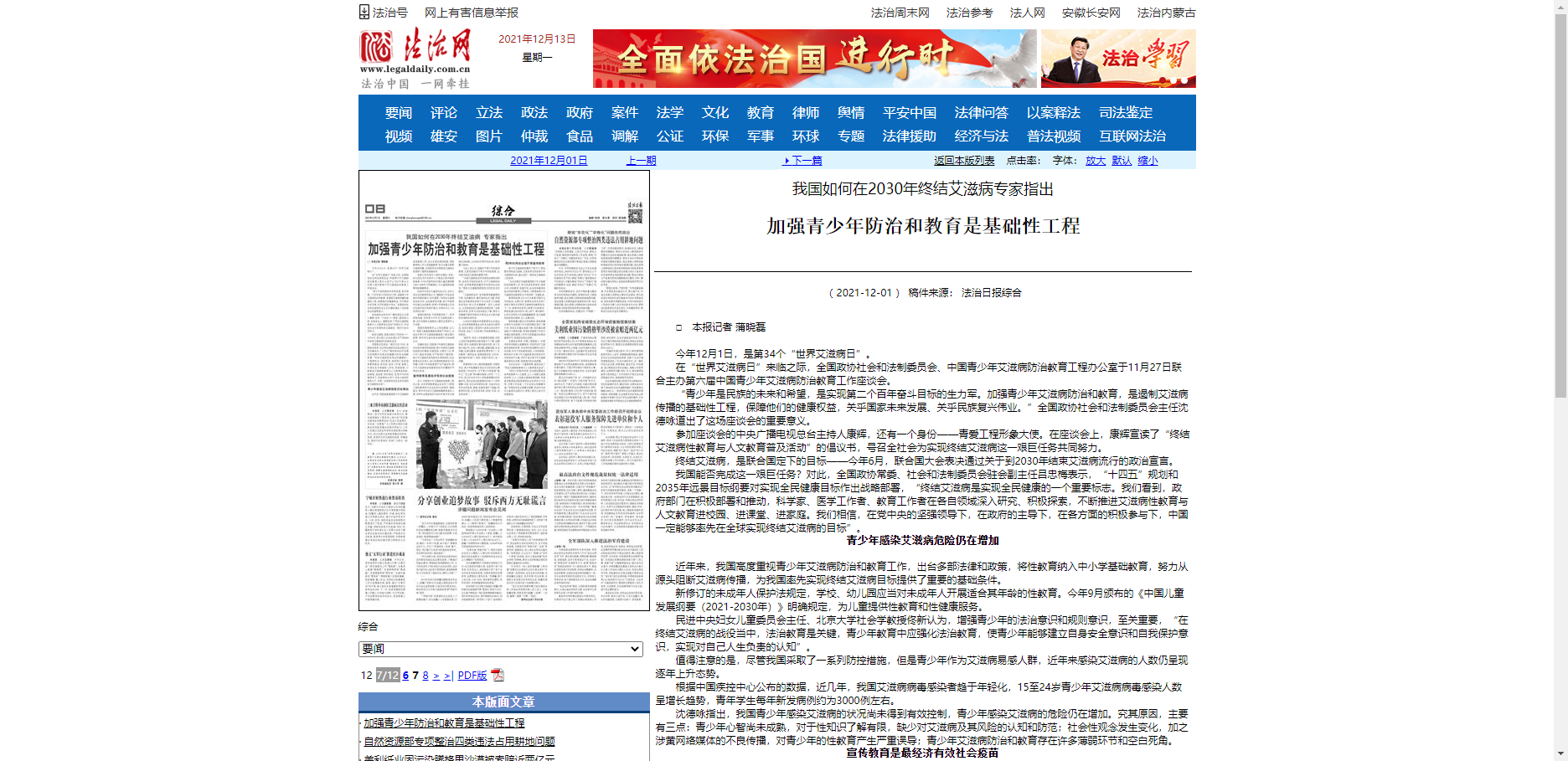Open 以案释法 section
This screenshot has height=761, width=1568.
[1054, 112]
